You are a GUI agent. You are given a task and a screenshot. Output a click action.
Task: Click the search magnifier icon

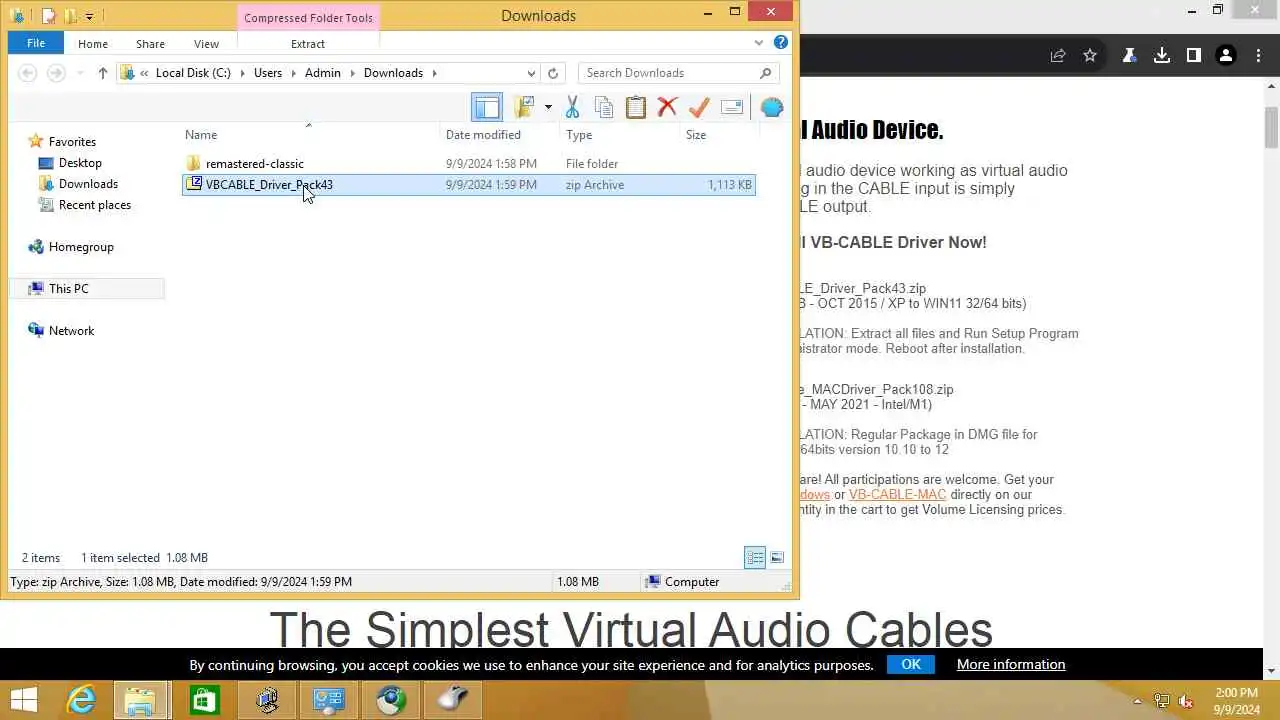point(766,73)
